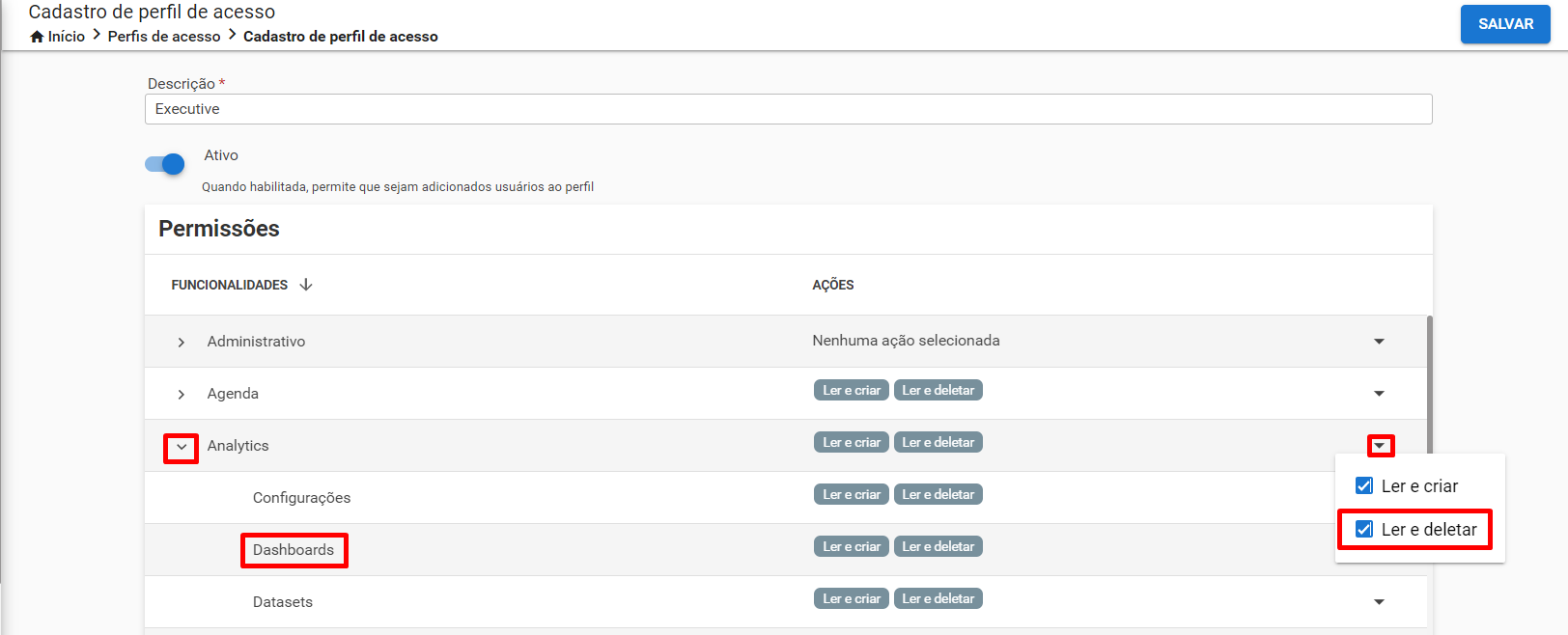The width and height of the screenshot is (1568, 635).
Task: Open actions dropdown for Administrativo
Action: (x=1379, y=342)
